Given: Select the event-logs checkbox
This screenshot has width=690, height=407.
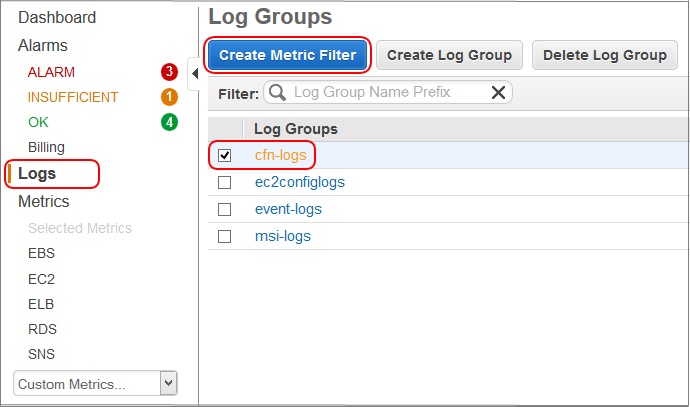Looking at the screenshot, I should click(225, 210).
